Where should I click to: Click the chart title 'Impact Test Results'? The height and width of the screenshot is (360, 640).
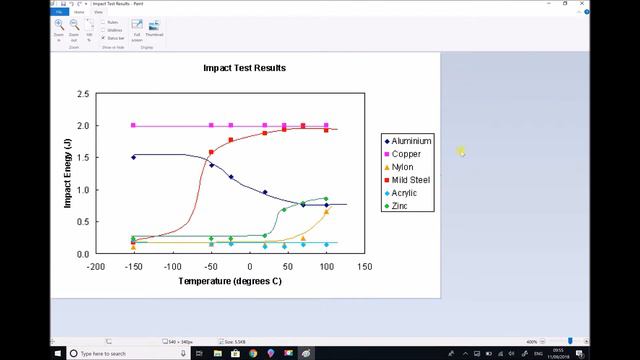tap(244, 68)
